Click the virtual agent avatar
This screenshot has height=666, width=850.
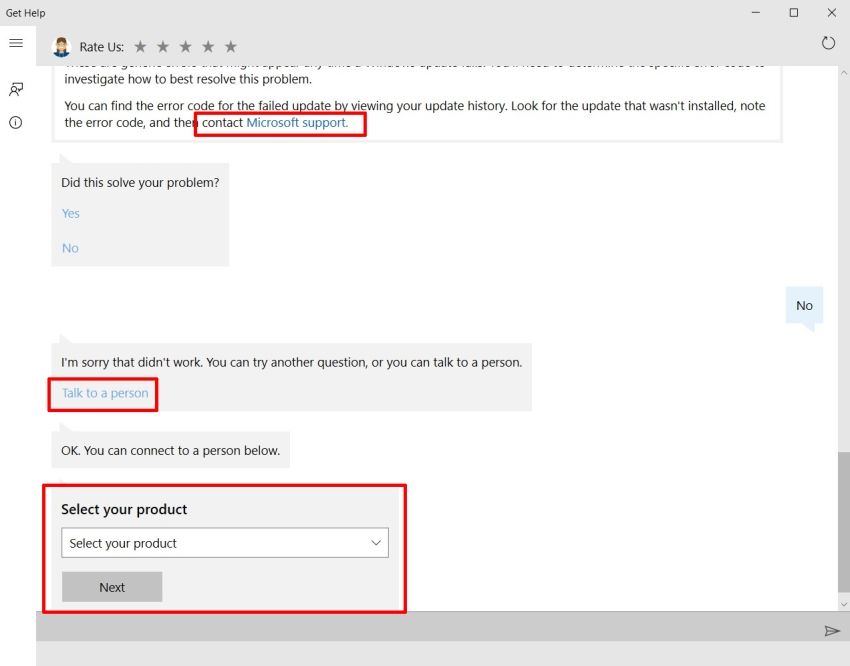click(59, 45)
